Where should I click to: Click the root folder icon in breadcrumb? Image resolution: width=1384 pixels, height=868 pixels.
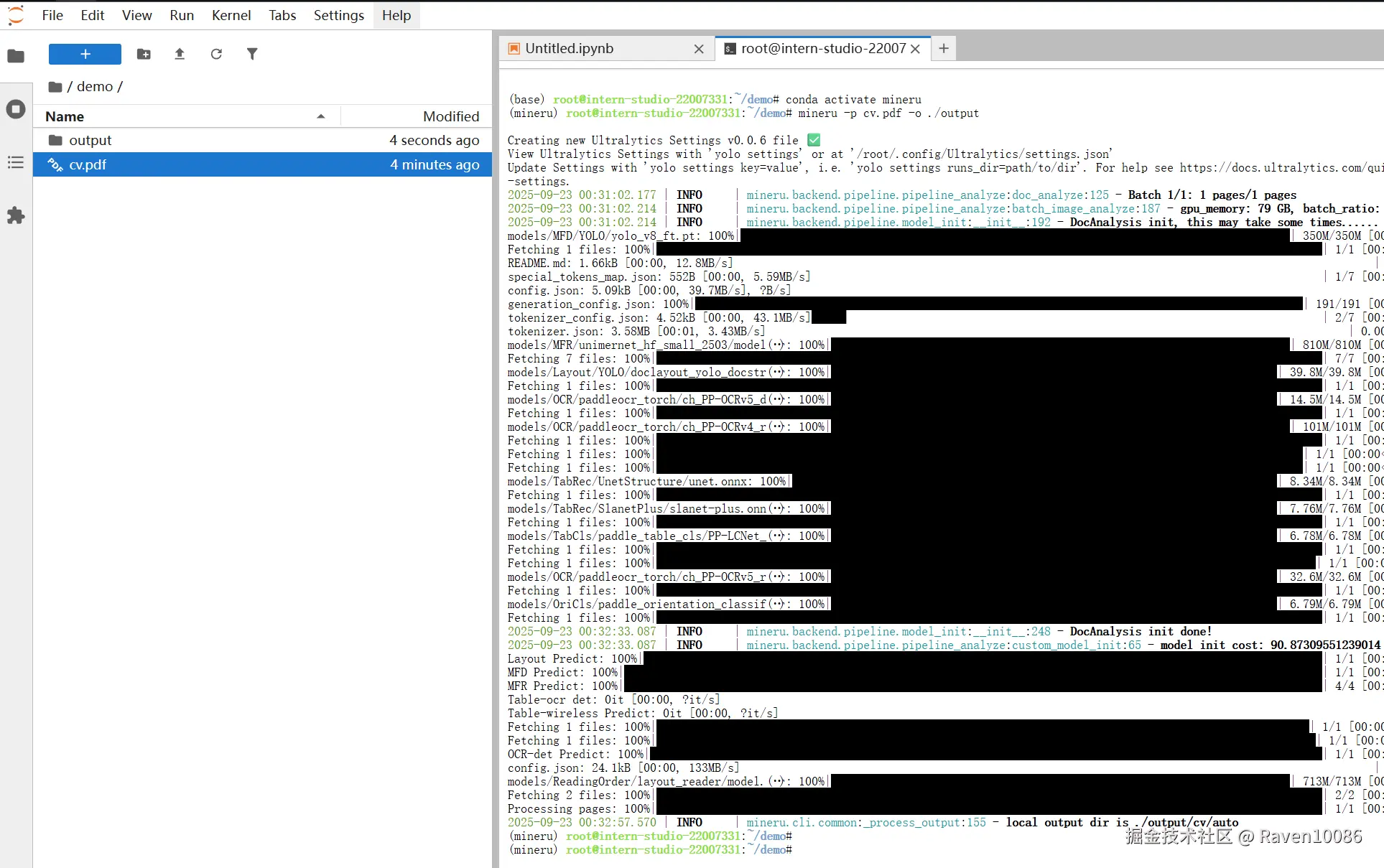coord(55,87)
